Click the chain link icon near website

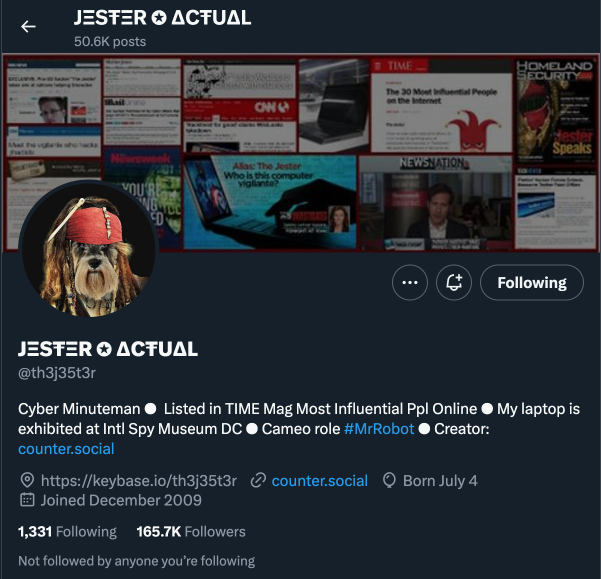(x=258, y=481)
